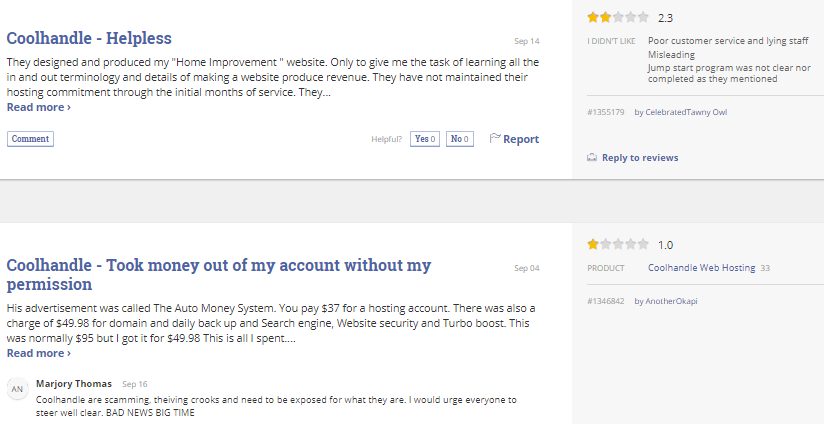Screen dimensions: 824x424
Task: Click the AN avatar next to Marjory Thomas
Action: click(x=17, y=389)
